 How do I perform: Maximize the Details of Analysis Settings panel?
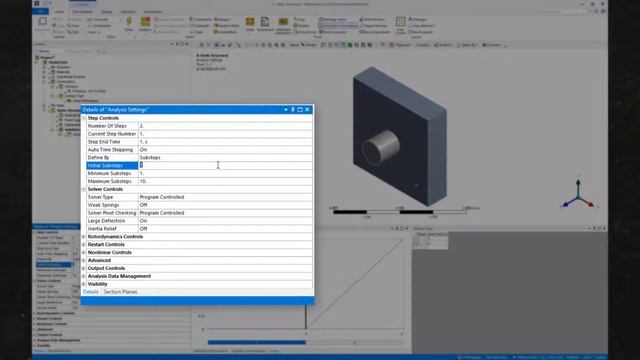click(300, 109)
